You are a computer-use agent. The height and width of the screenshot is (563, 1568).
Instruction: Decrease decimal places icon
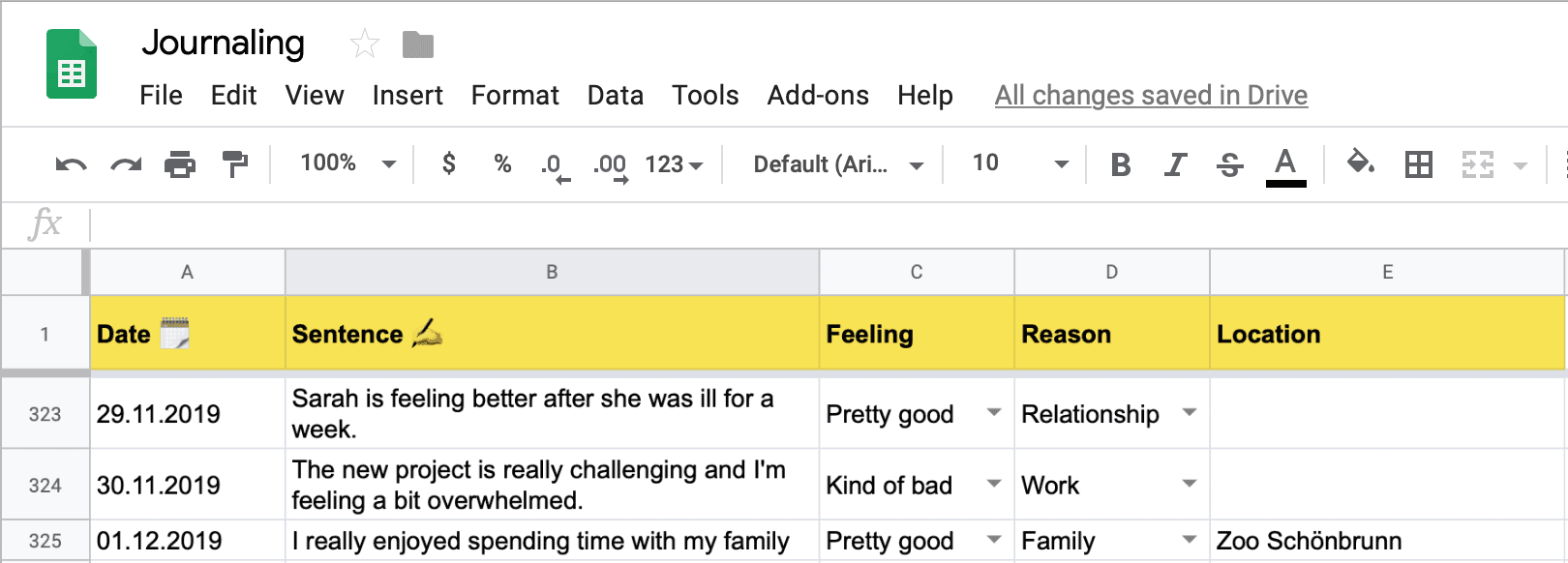point(555,165)
